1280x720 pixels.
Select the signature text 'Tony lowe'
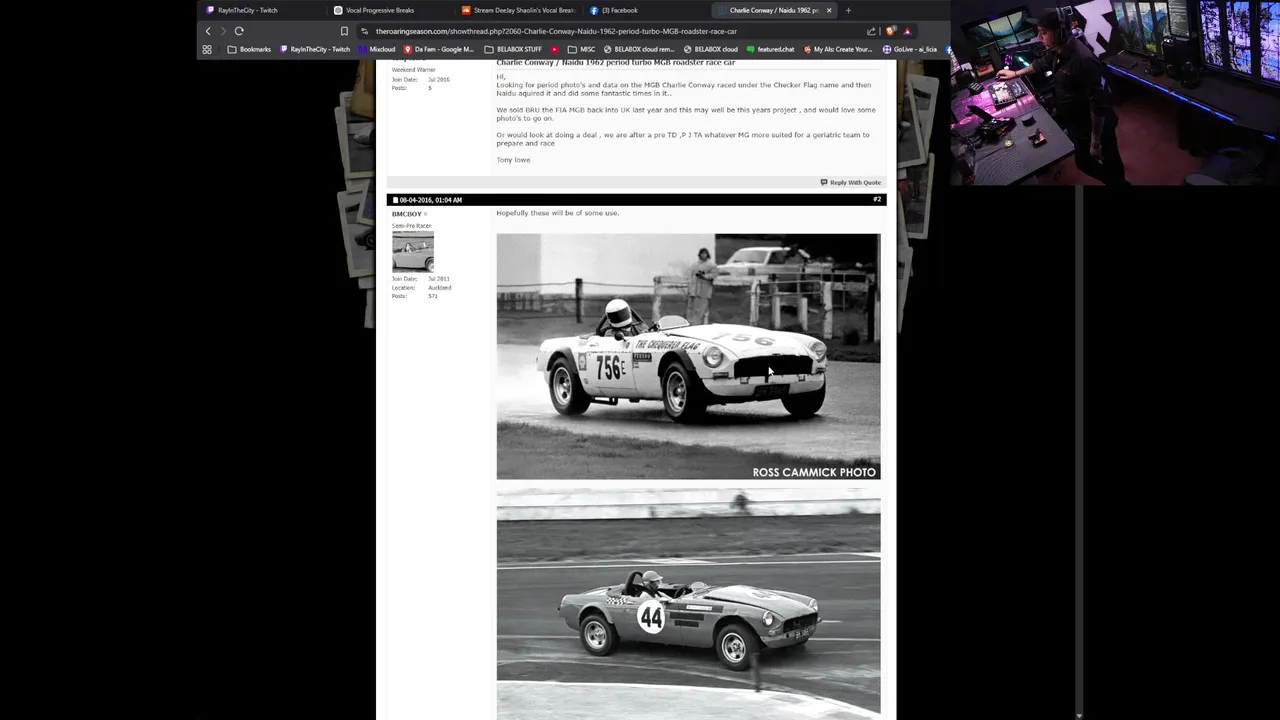point(513,160)
